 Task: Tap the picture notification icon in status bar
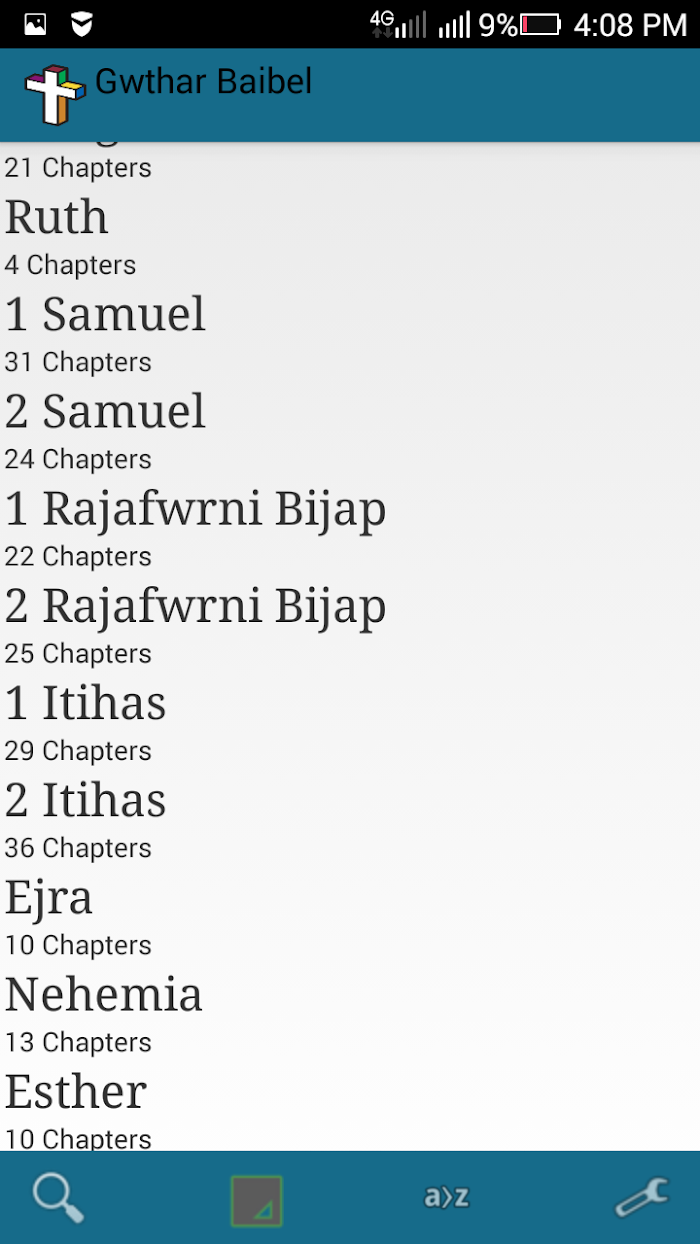click(35, 25)
